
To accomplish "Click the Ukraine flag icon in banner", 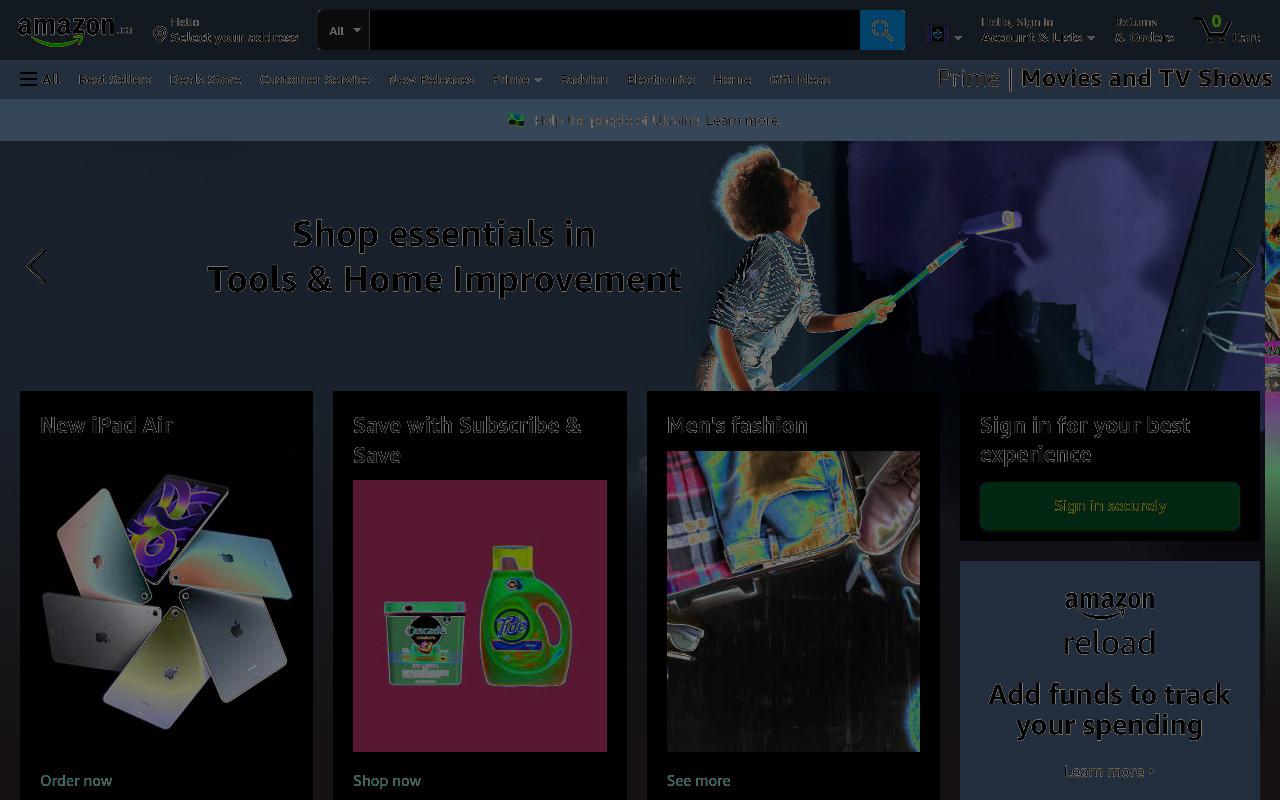I will point(516,120).
